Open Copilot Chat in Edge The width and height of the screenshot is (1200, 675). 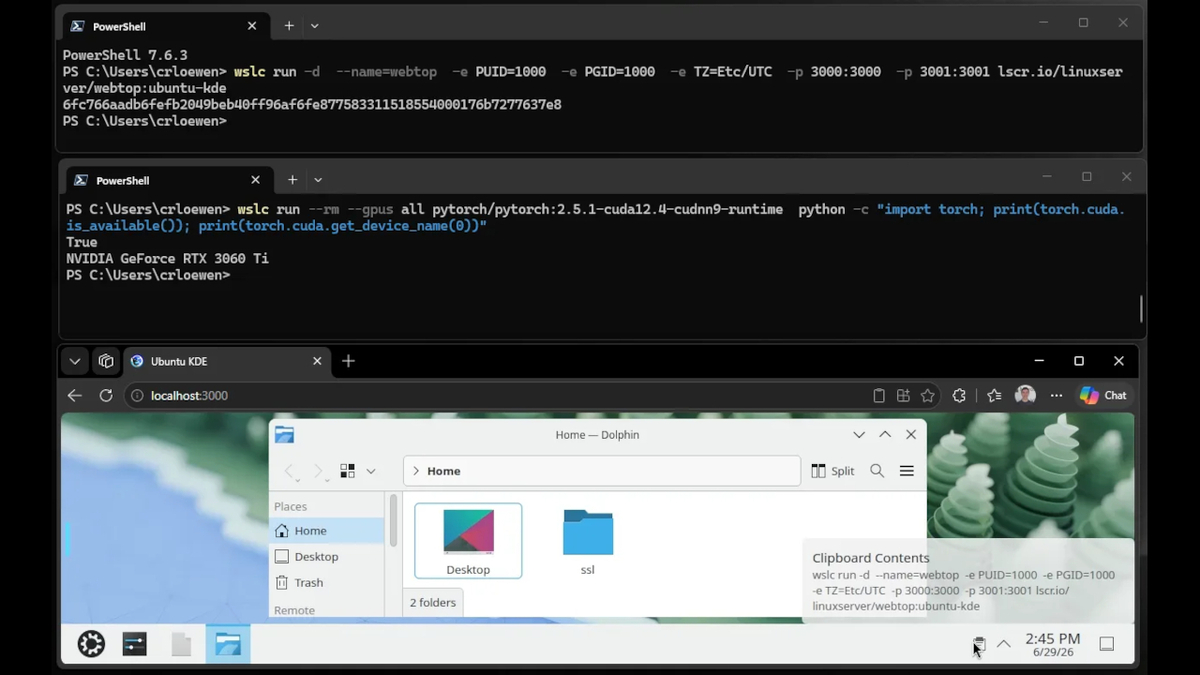1103,396
